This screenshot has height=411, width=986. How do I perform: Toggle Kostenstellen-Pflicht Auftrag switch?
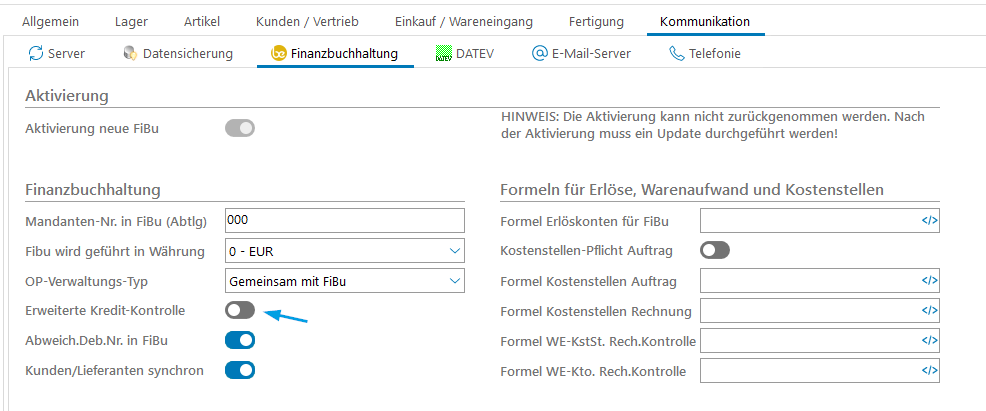tap(715, 250)
